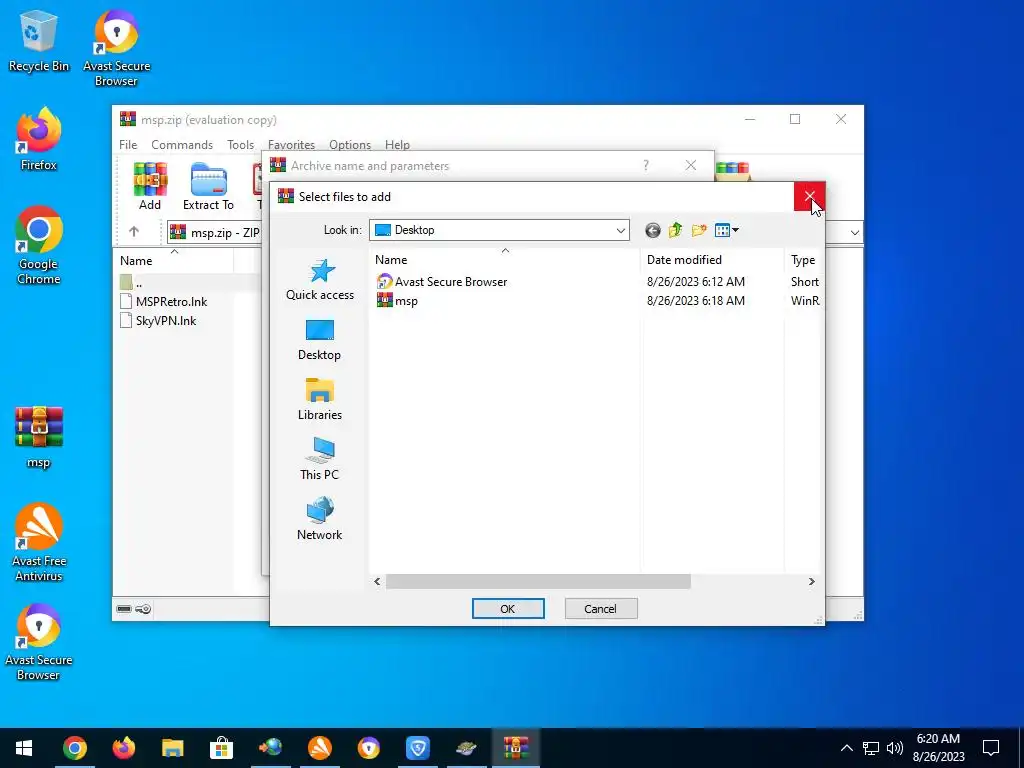Viewport: 1024px width, 768px height.
Task: Open the Help menu in WinRAR
Action: click(x=397, y=144)
